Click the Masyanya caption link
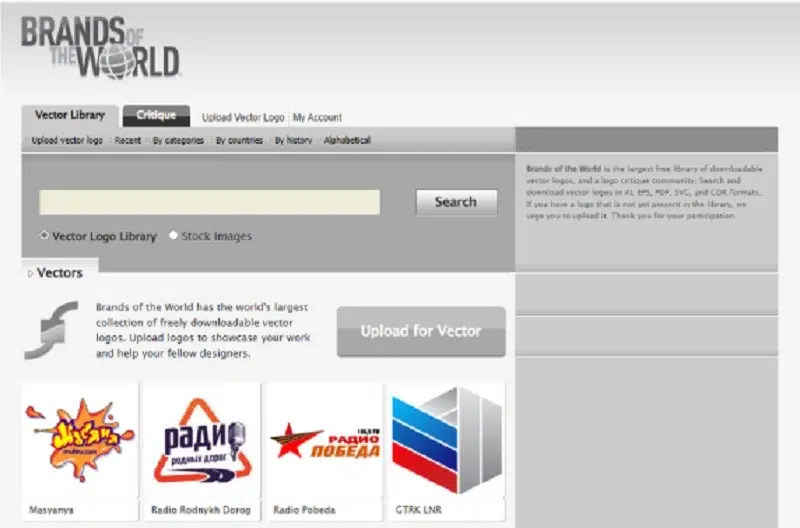 click(x=51, y=510)
